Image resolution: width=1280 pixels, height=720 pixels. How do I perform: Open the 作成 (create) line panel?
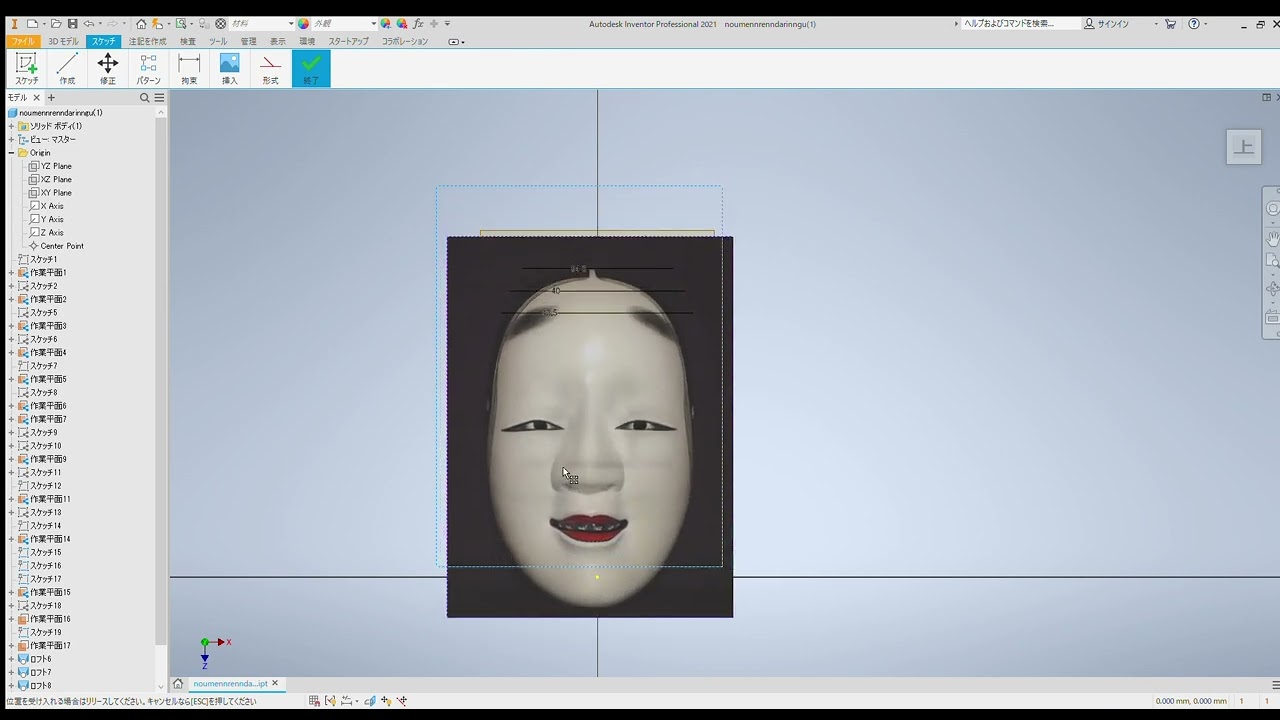pyautogui.click(x=67, y=68)
